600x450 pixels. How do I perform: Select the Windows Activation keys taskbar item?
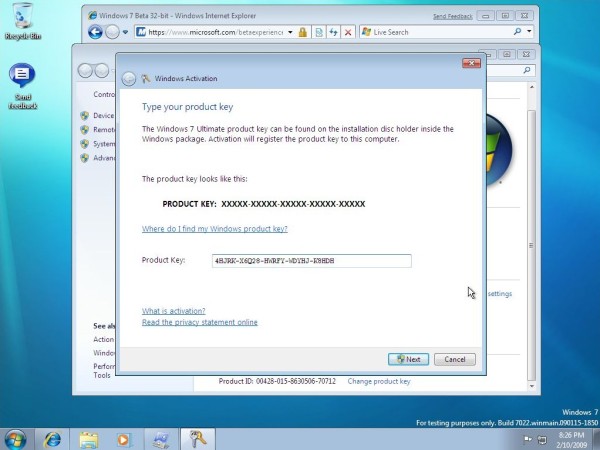tap(198, 439)
